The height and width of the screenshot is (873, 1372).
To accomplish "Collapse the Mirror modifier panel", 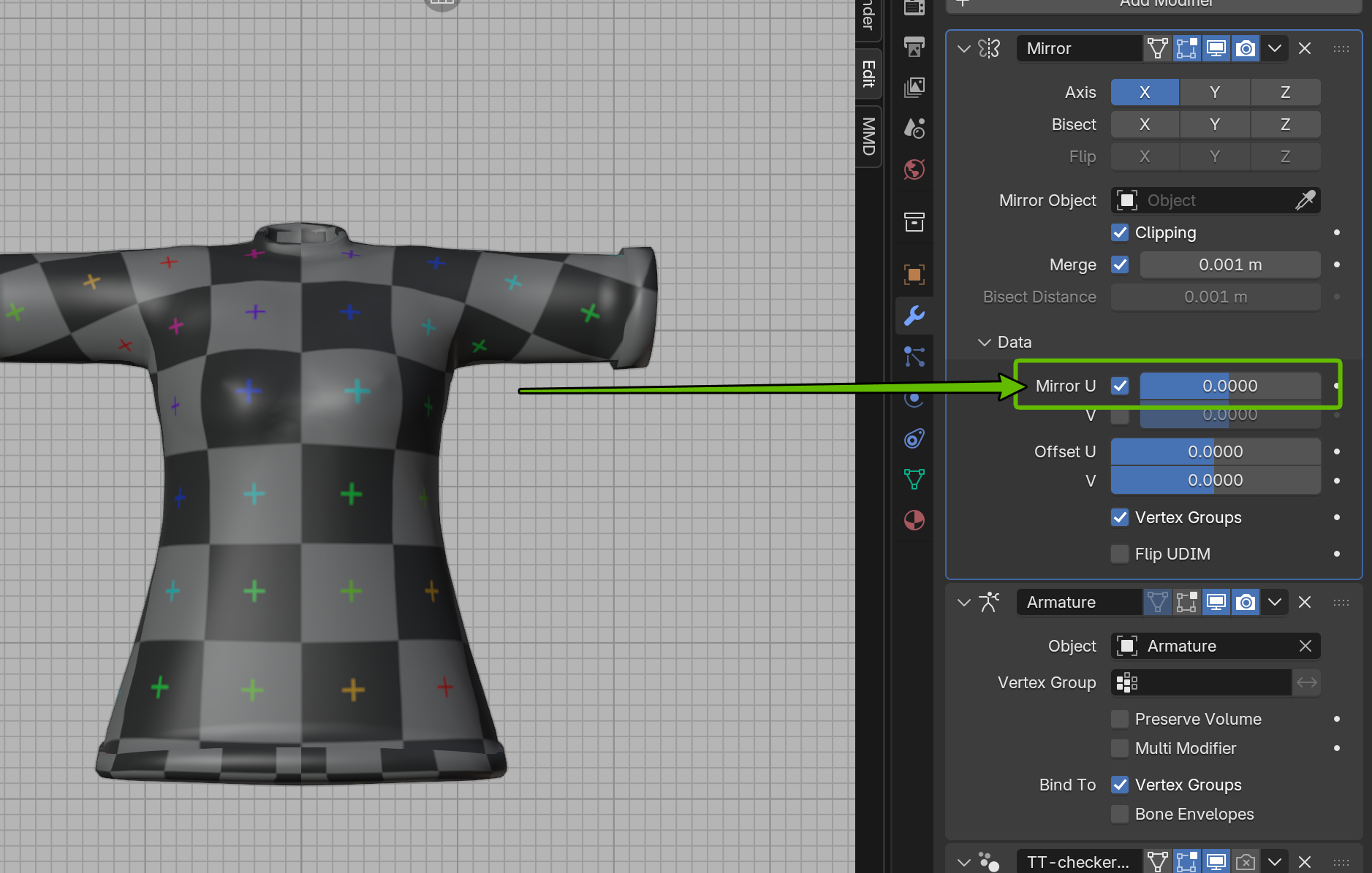I will pos(963,49).
